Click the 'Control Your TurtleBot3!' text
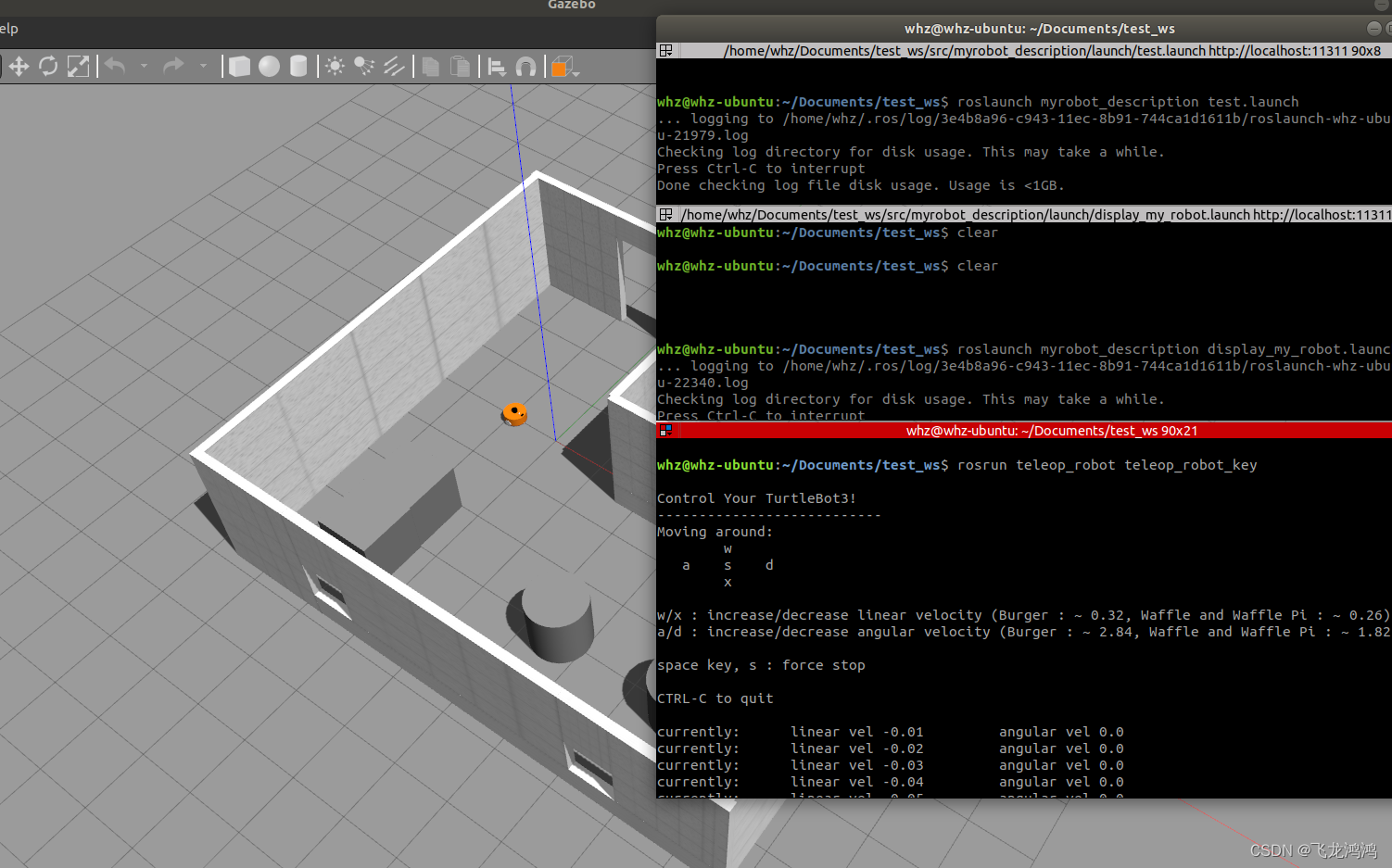Screen dimensions: 1392x868 [756, 498]
